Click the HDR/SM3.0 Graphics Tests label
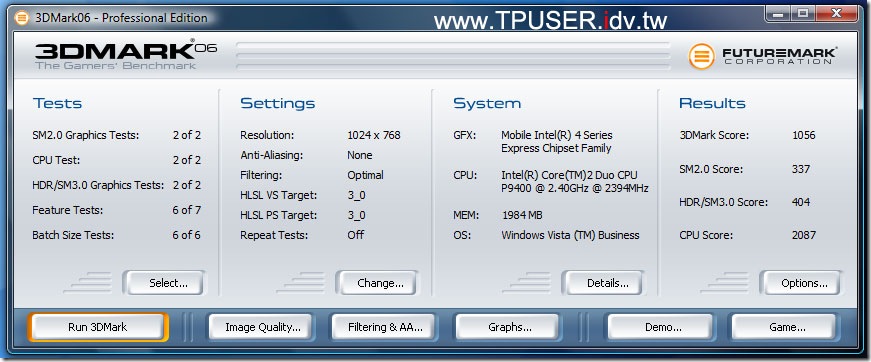The width and height of the screenshot is (871, 362). pyautogui.click(x=98, y=185)
